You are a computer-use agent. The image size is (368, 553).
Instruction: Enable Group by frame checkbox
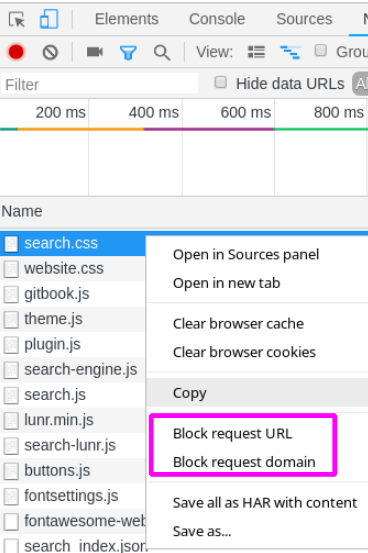(320, 50)
